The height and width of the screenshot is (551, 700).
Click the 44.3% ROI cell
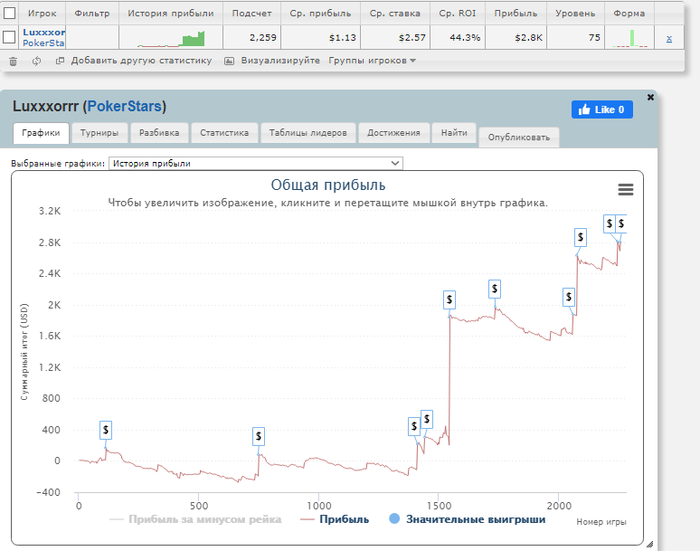point(458,38)
